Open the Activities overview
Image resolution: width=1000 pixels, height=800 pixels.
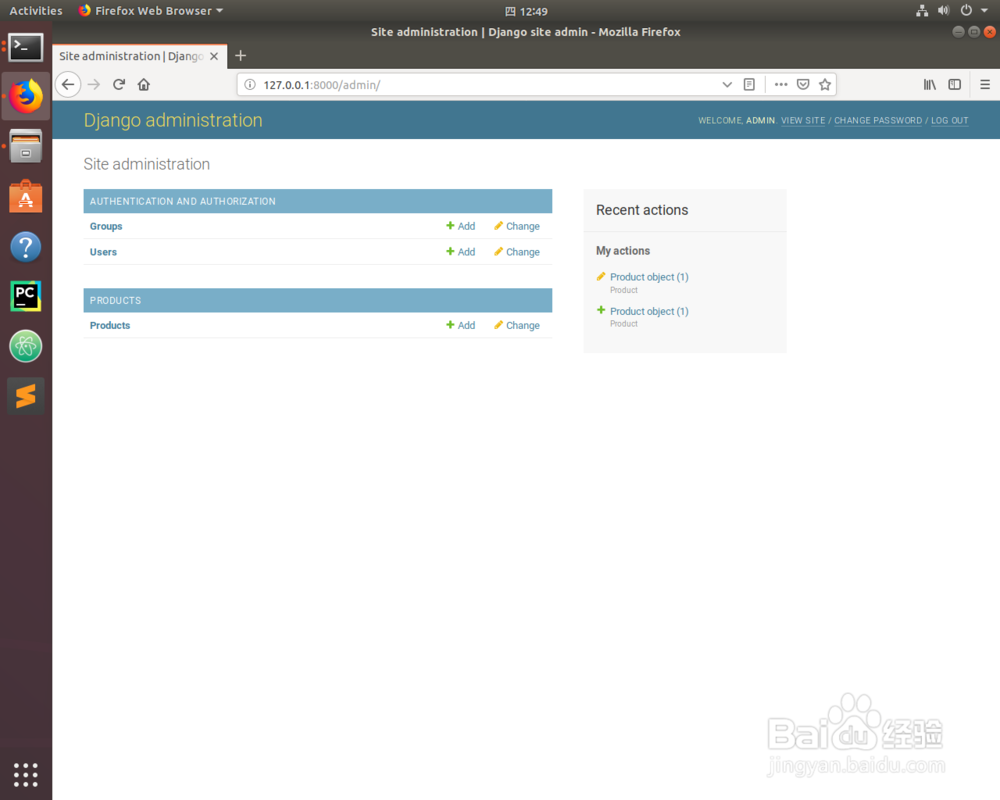(36, 11)
